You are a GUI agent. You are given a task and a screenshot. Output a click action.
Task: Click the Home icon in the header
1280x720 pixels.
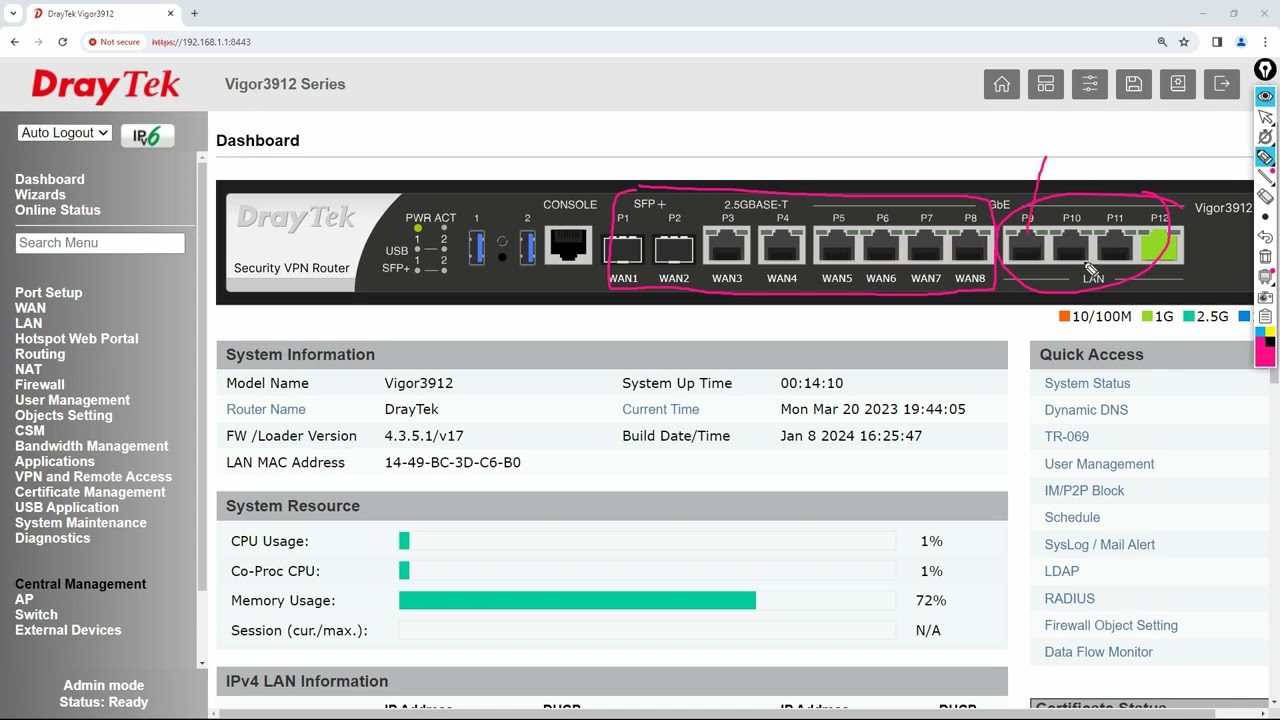click(1001, 84)
